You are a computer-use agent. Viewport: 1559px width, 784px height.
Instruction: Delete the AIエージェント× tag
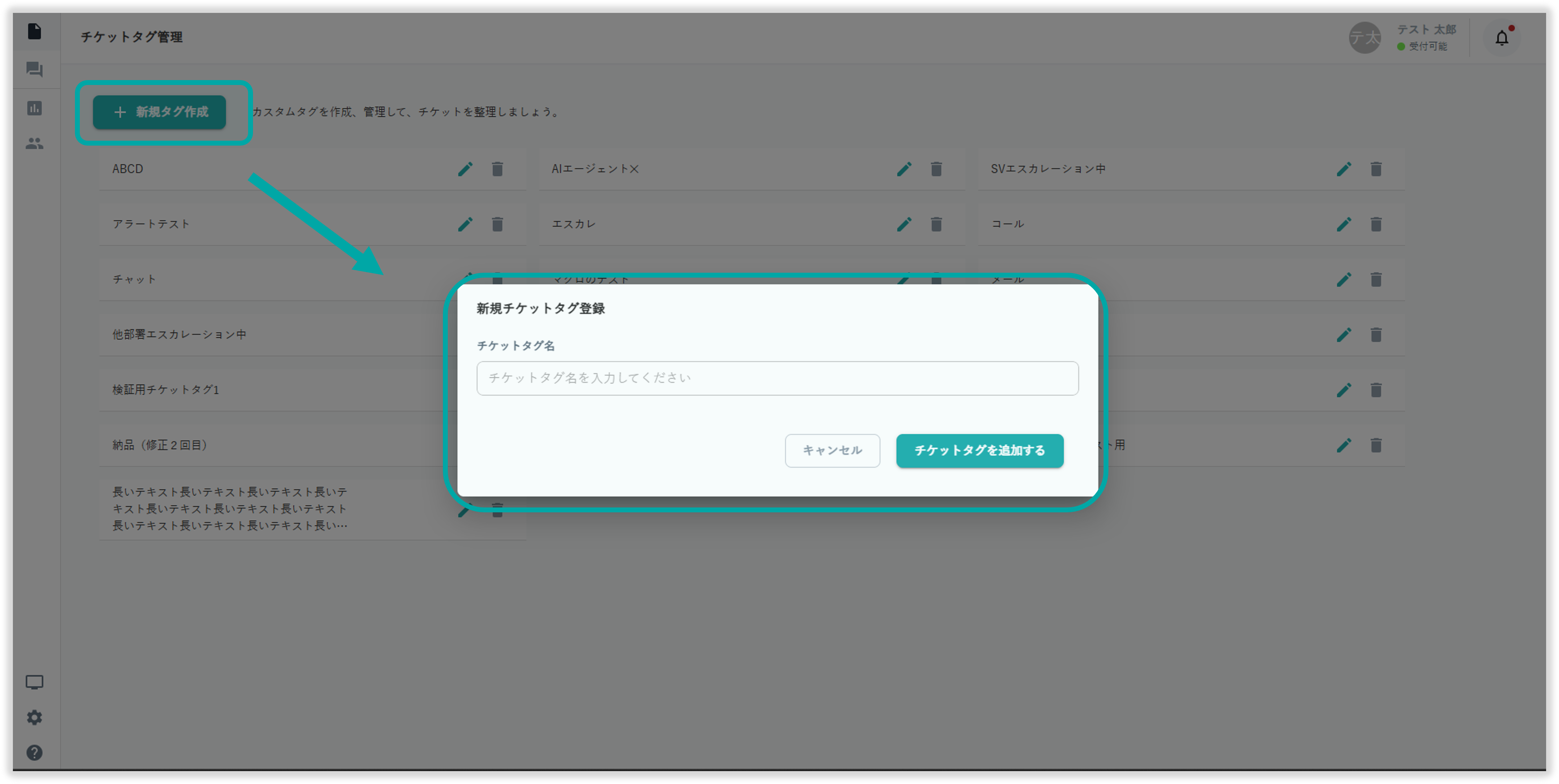[x=936, y=169]
